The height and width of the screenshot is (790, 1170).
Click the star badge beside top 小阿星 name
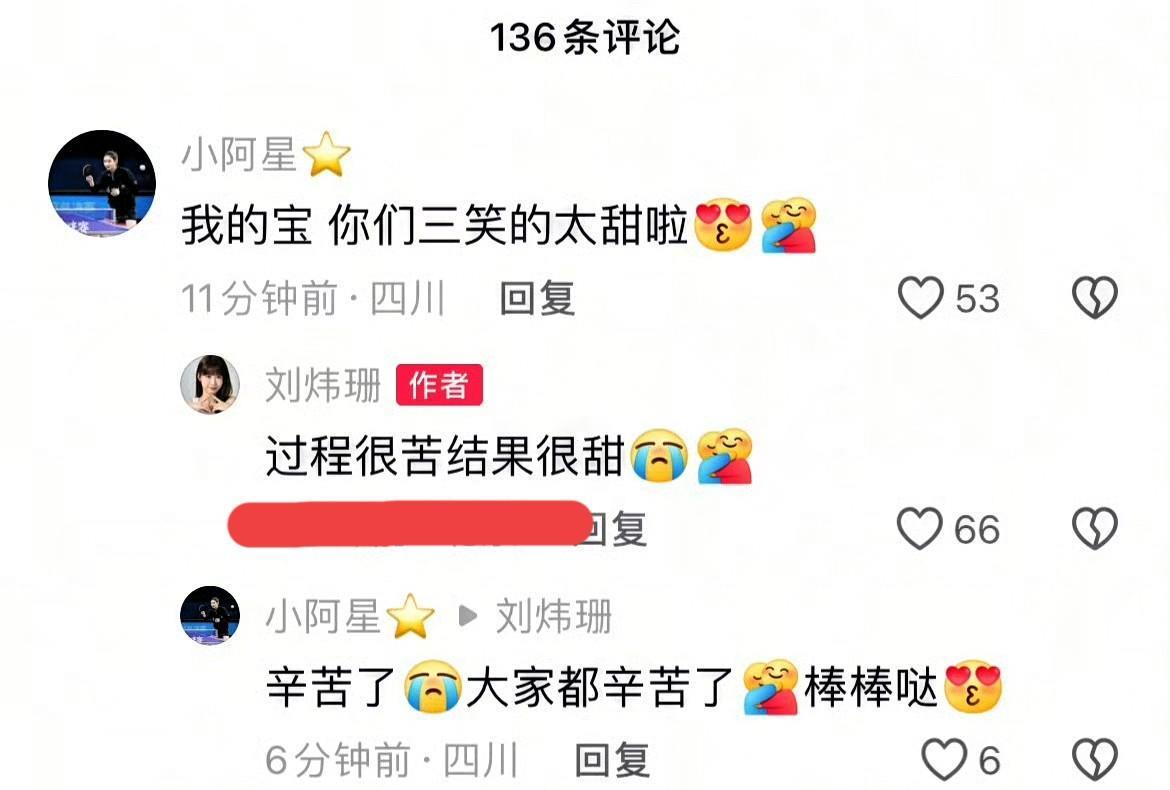point(326,154)
